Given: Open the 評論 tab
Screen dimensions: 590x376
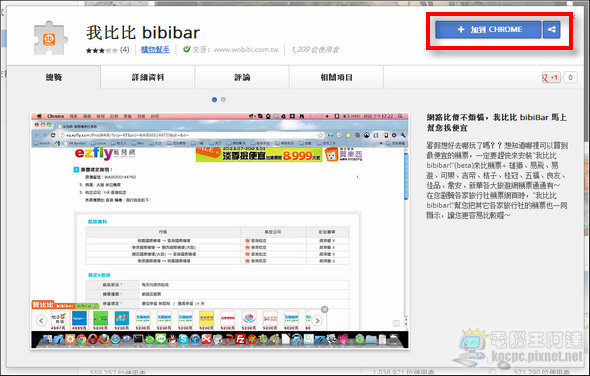Looking at the screenshot, I should tap(242, 77).
